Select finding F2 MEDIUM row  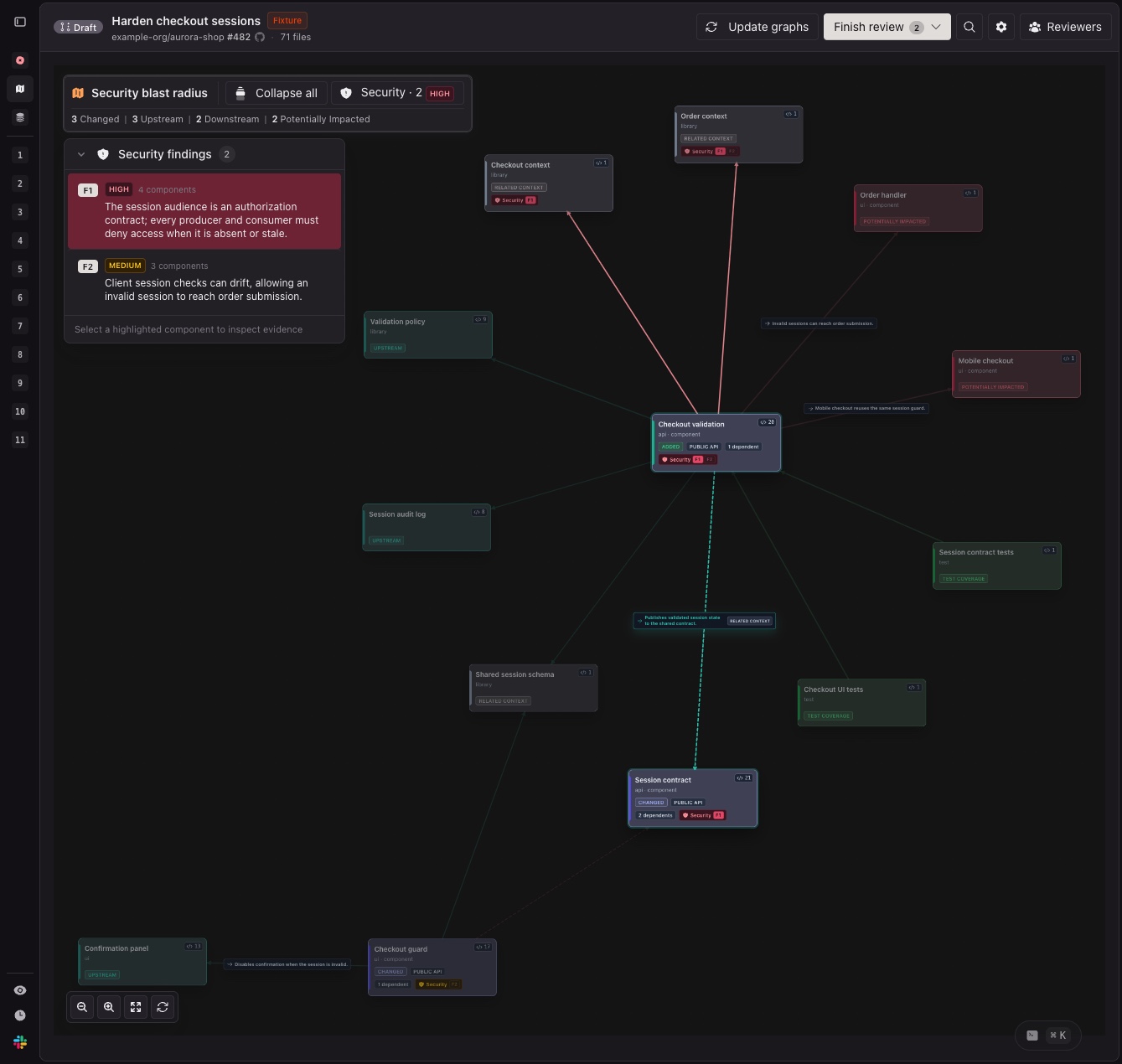204,281
